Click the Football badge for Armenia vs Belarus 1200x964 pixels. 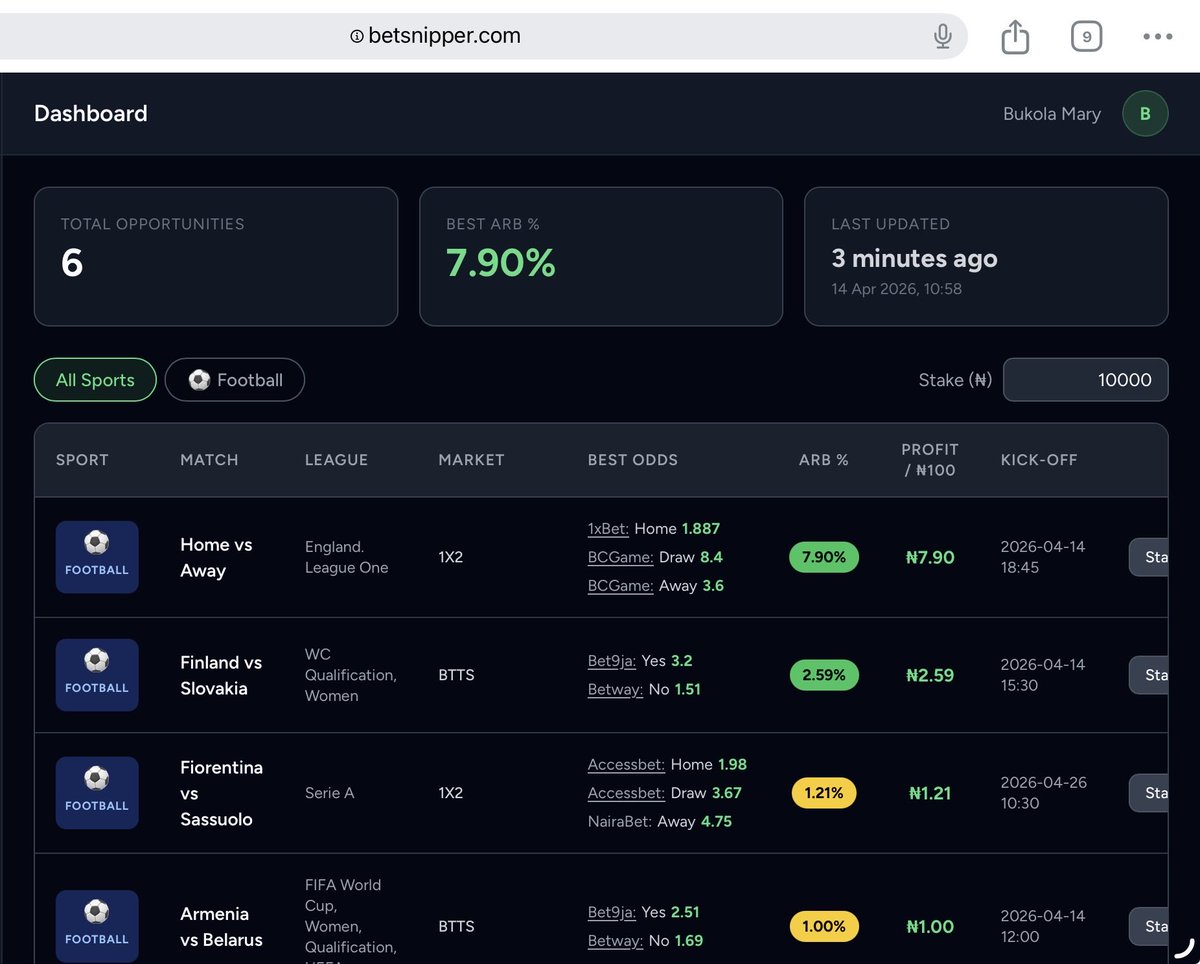(97, 926)
